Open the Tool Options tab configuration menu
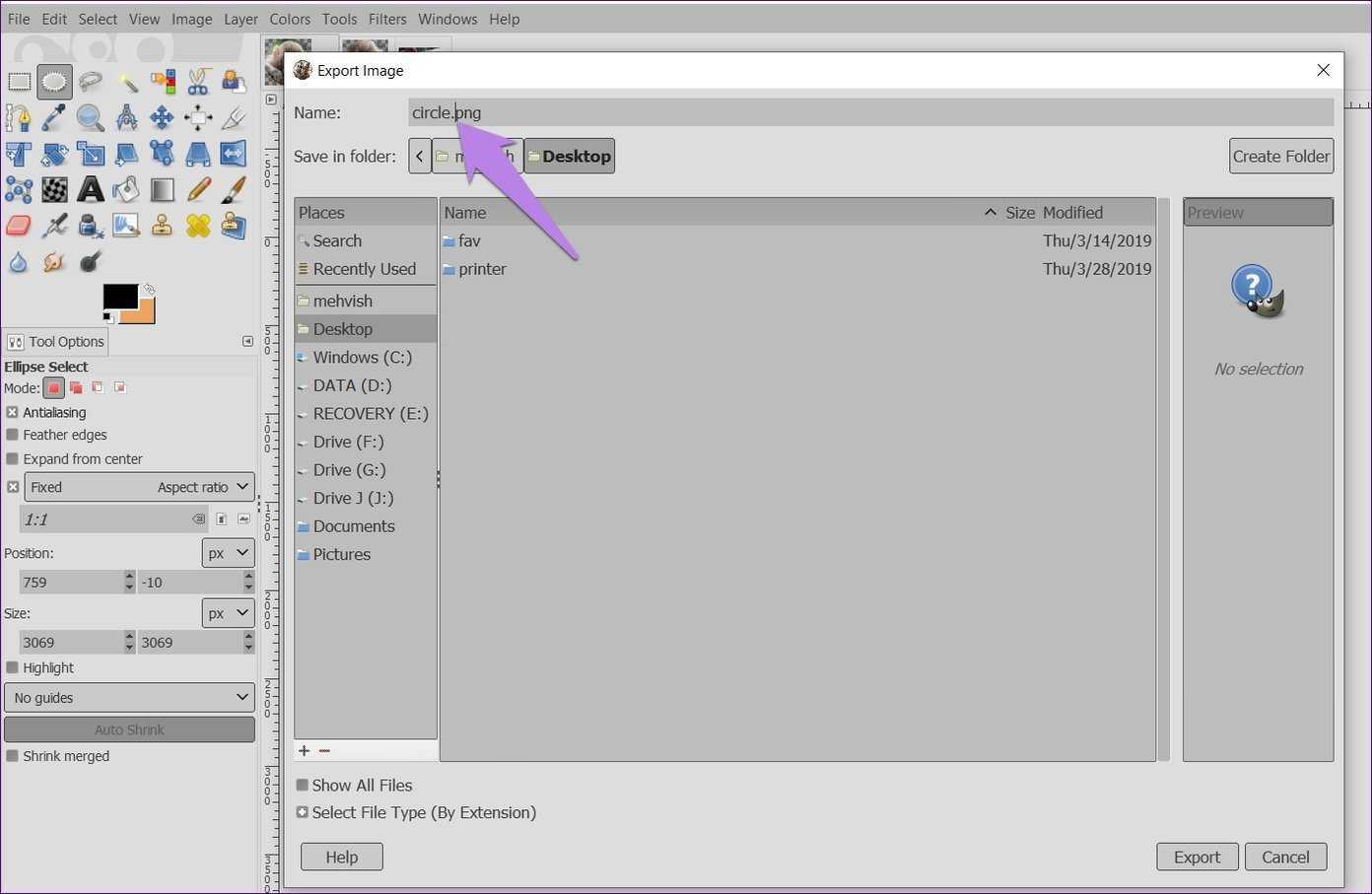This screenshot has width=1372, height=894. [247, 341]
